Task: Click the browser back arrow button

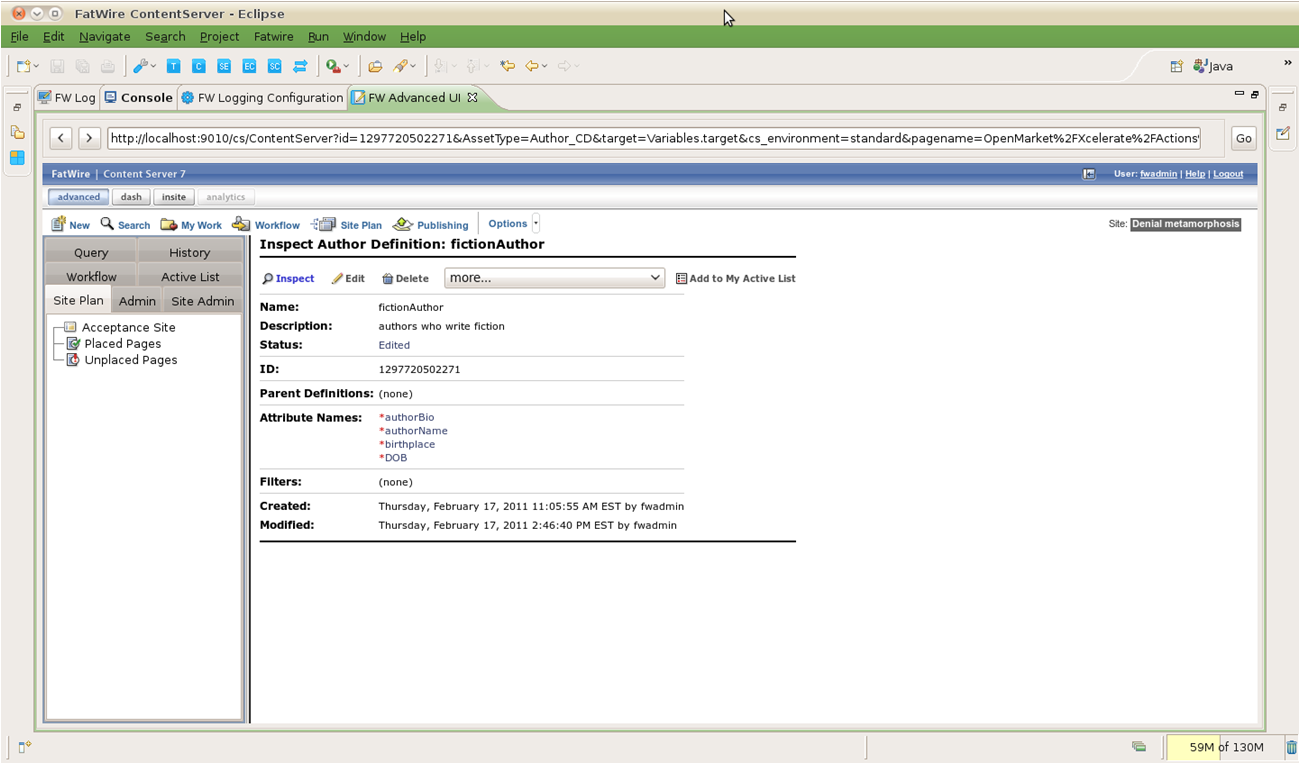Action: 61,139
